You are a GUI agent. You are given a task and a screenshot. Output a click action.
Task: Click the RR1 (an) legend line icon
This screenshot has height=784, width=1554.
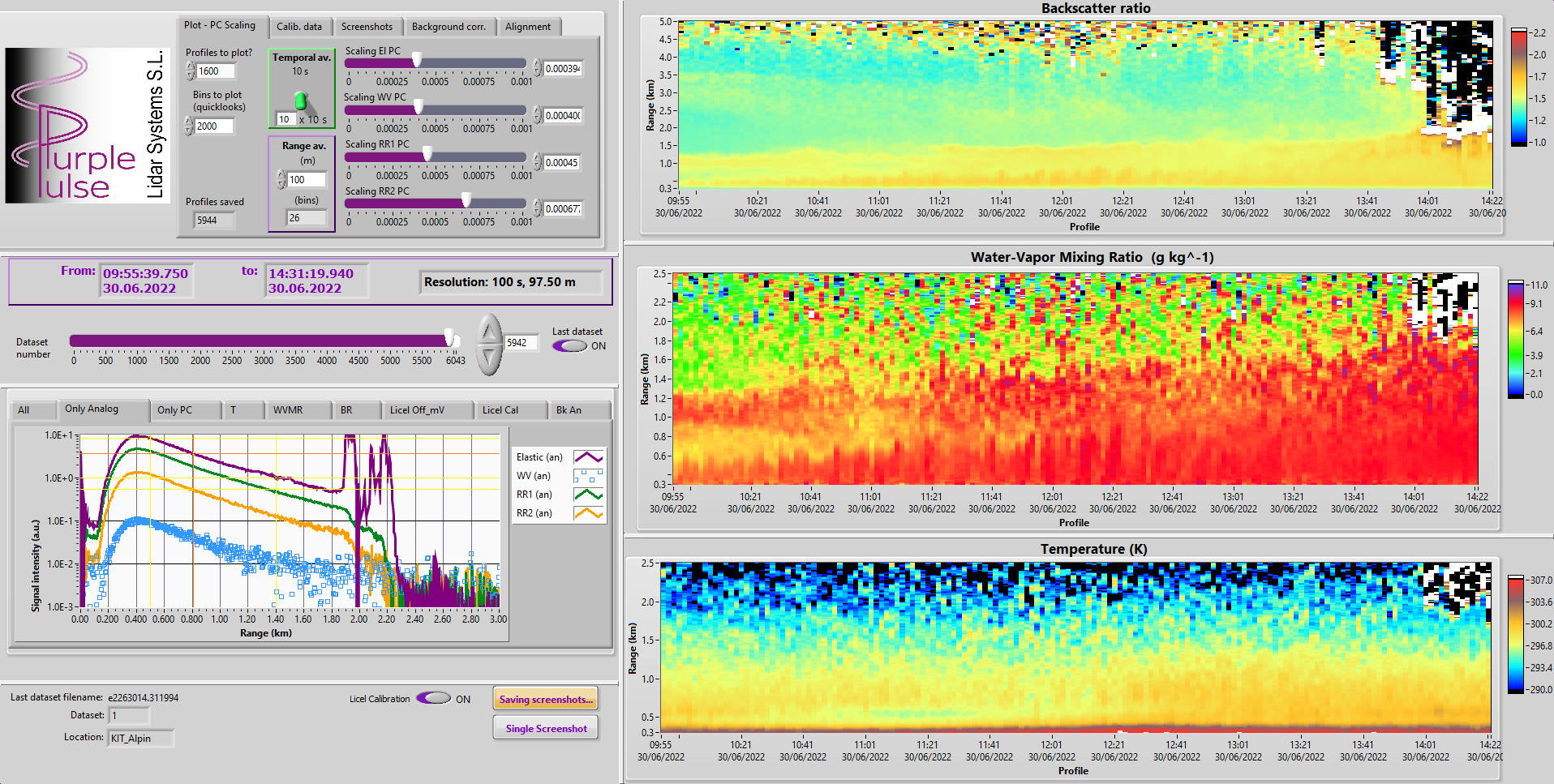[589, 495]
